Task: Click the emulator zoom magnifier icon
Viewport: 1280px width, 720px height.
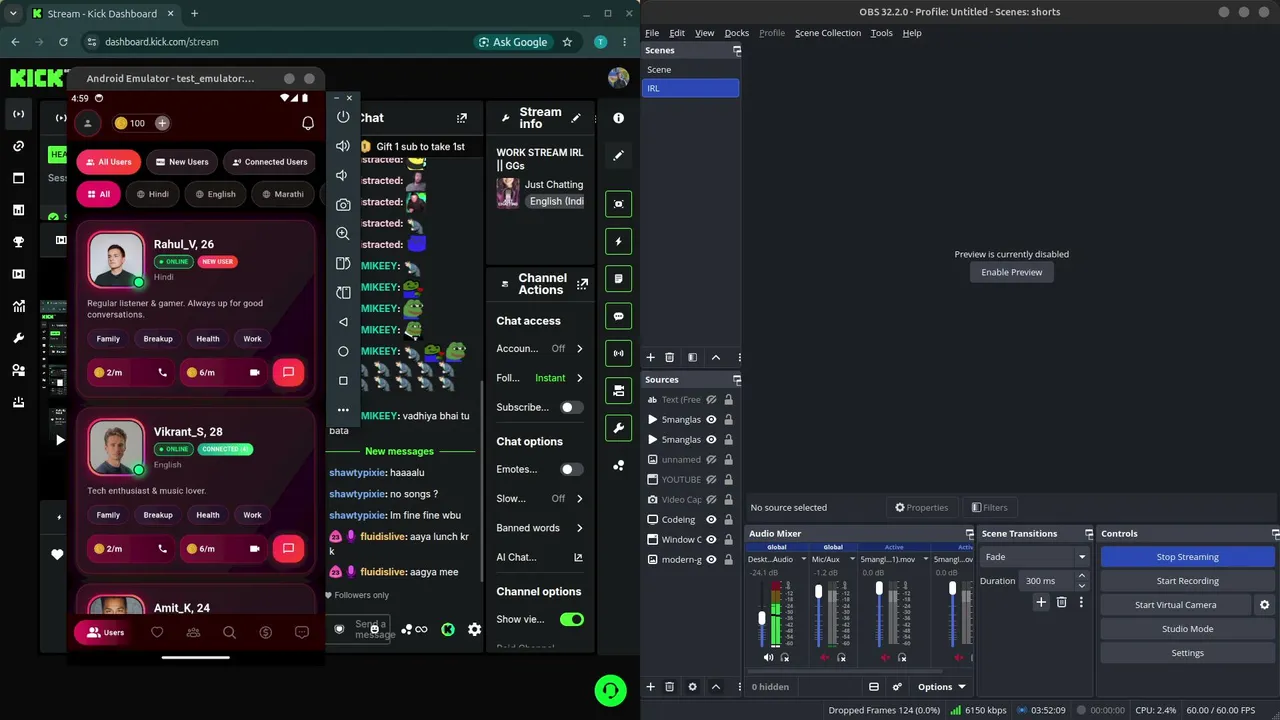Action: pyautogui.click(x=343, y=233)
